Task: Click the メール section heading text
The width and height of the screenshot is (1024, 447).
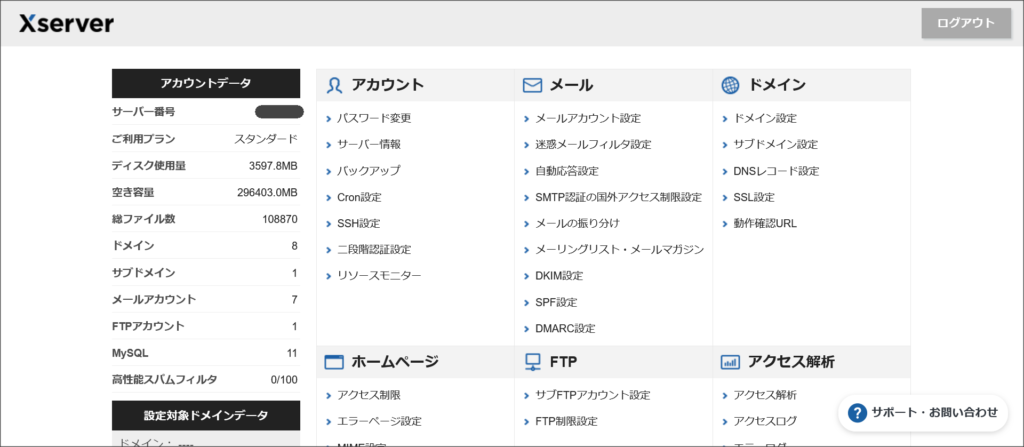Action: [x=571, y=85]
